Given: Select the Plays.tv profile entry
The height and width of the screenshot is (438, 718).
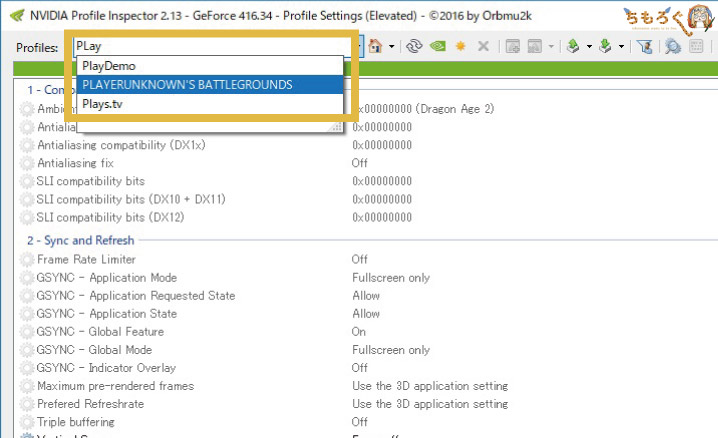Looking at the screenshot, I should click(x=210, y=104).
